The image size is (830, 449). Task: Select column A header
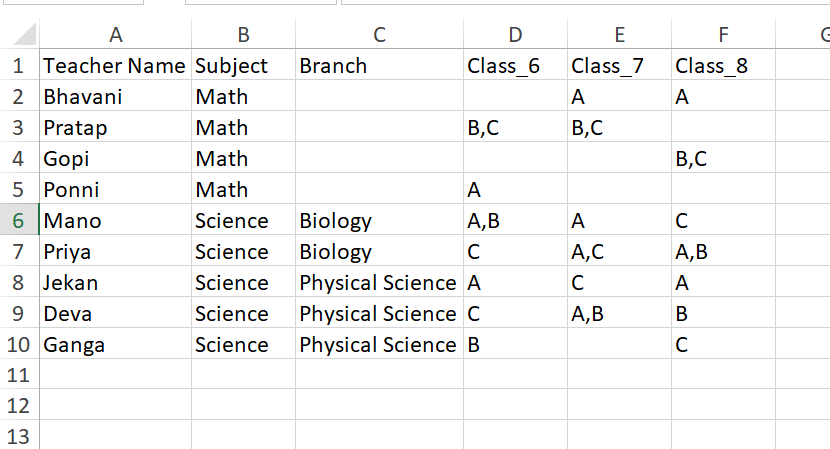coord(115,35)
